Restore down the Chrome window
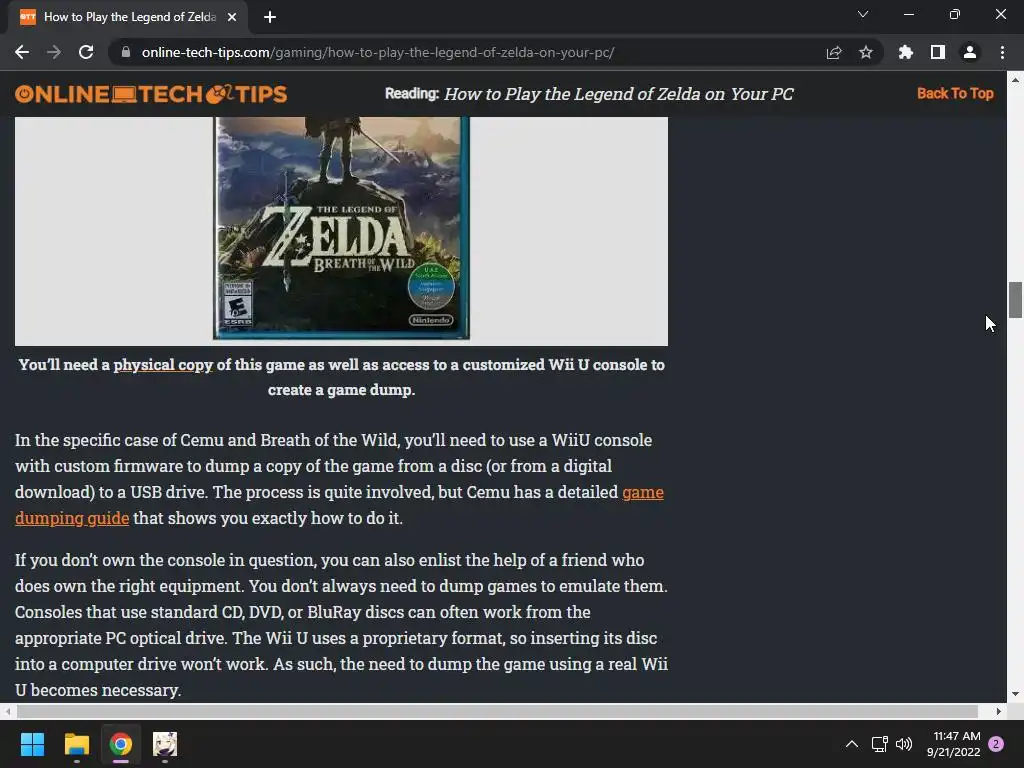This screenshot has width=1024, height=768. (954, 14)
